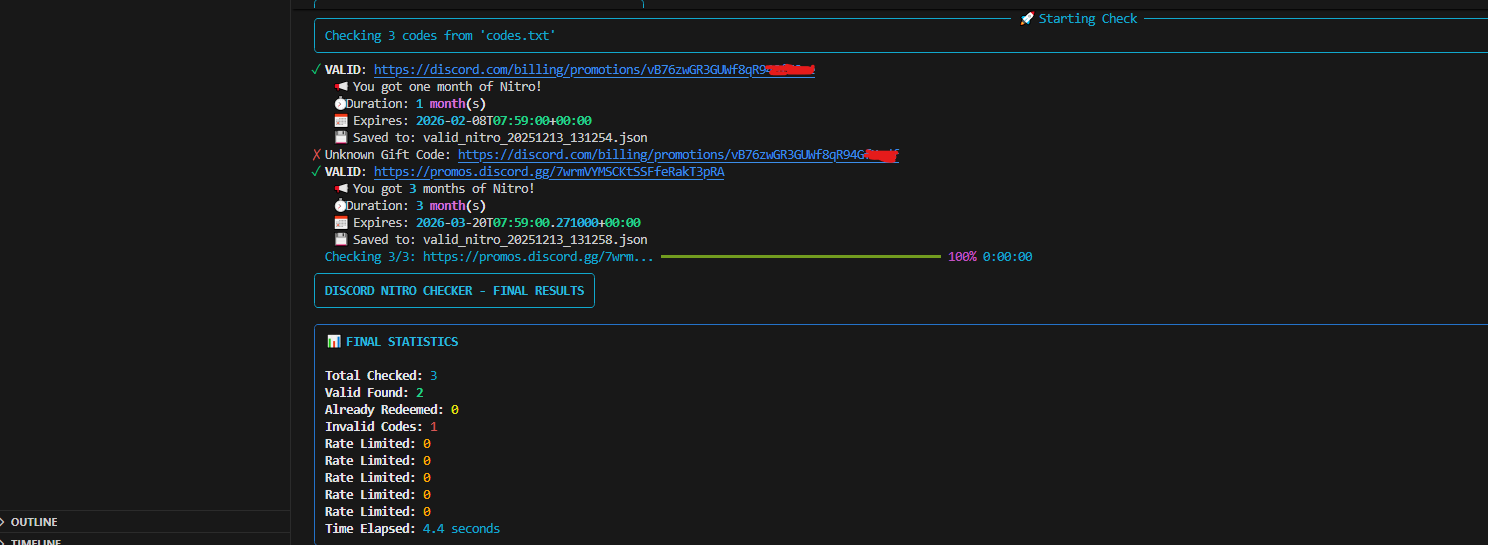This screenshot has height=545, width=1488.
Task: Click the '0:00:00' remaining time value
Action: coord(1007,257)
